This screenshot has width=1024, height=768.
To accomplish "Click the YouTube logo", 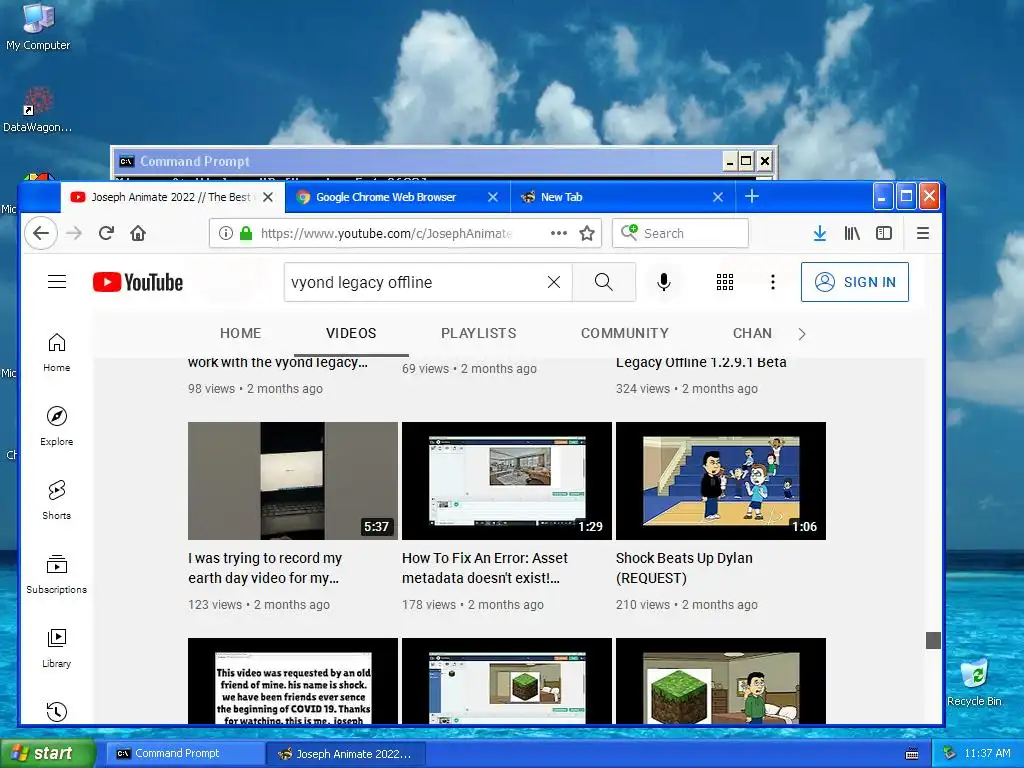I will click(x=138, y=282).
